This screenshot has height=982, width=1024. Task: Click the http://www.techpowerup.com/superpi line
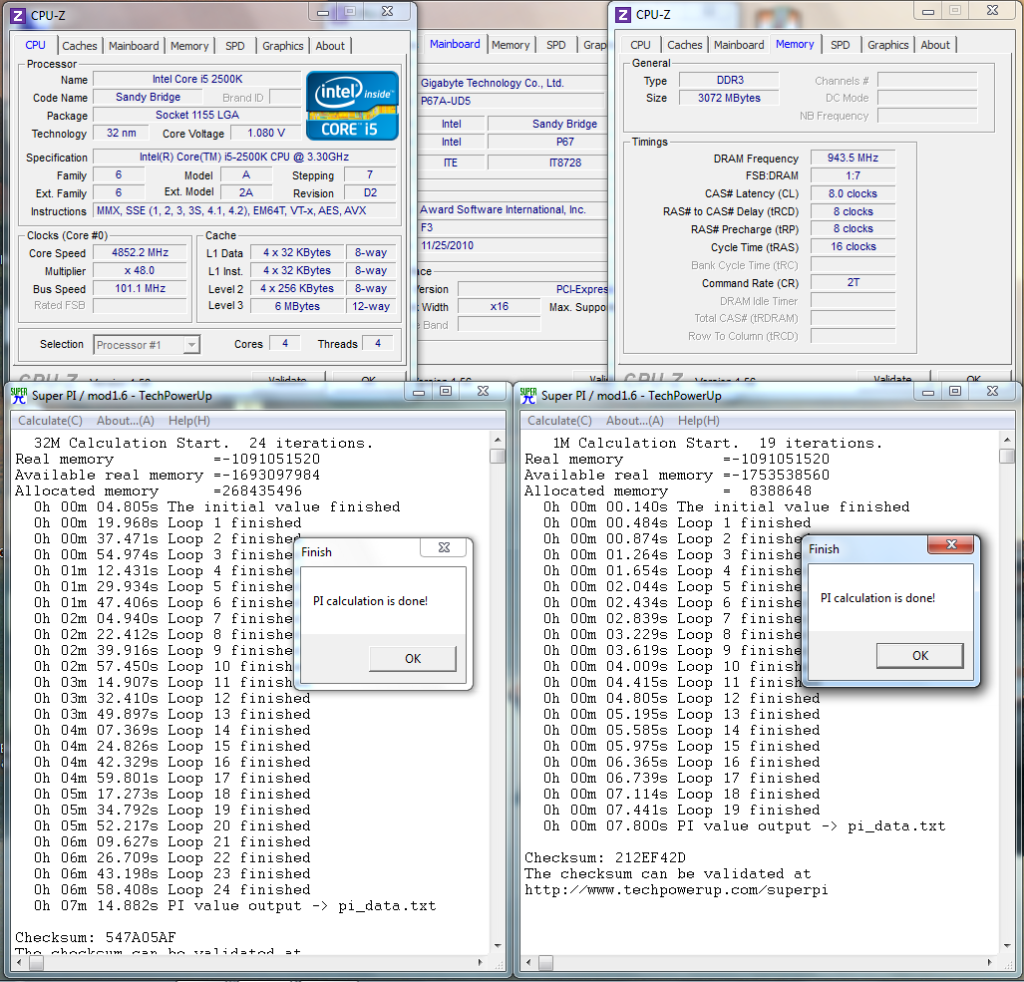click(x=676, y=889)
